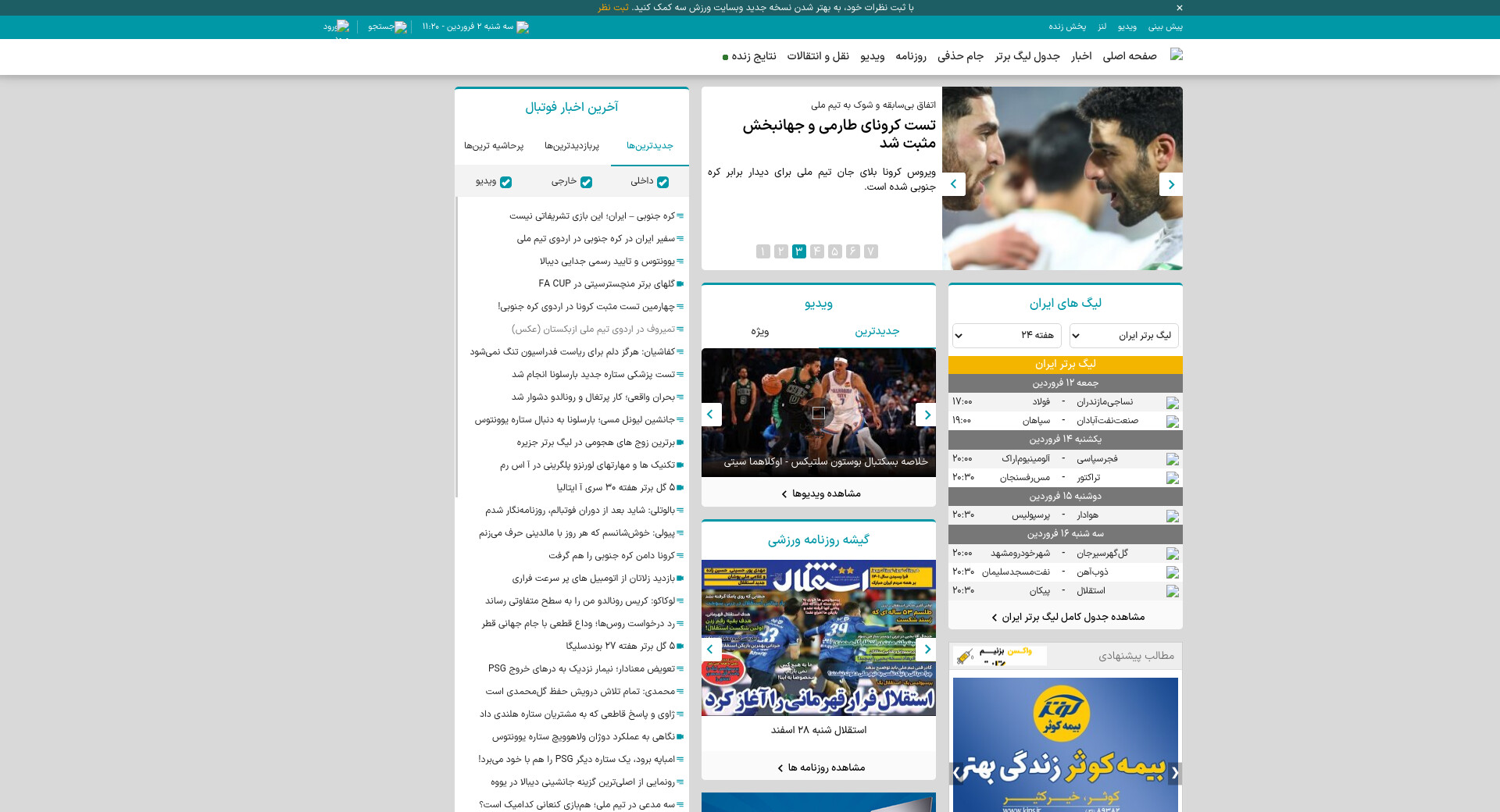1500x812 pixels.
Task: Open the بوستون سلتیکس - اوکلاهما سیتی video thumbnail
Action: coord(819,412)
